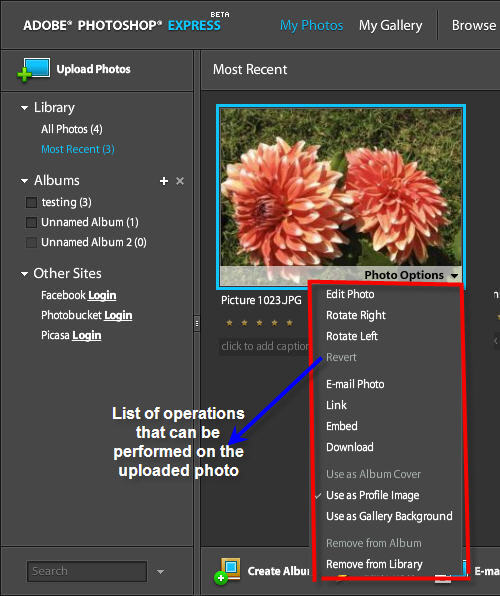Image resolution: width=500 pixels, height=596 pixels.
Task: Click the Photobucket Login link
Action: 118,315
